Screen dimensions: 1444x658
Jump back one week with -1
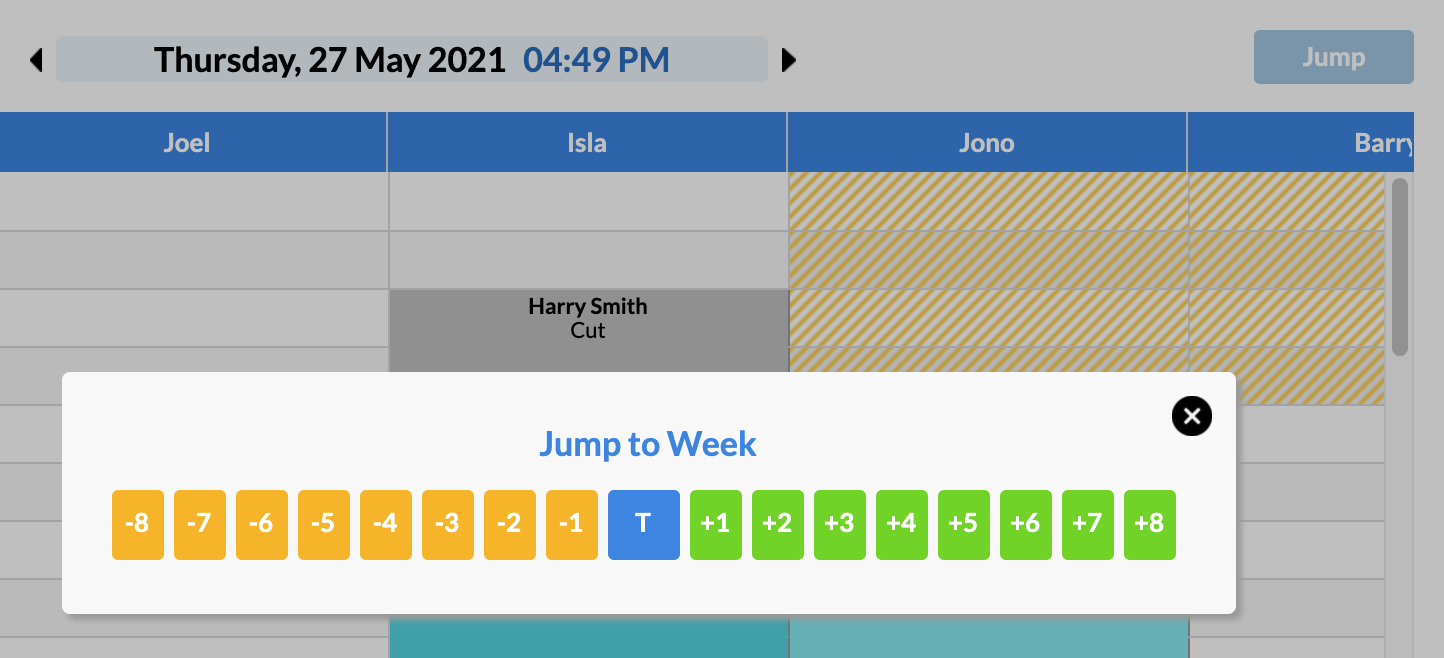point(571,524)
